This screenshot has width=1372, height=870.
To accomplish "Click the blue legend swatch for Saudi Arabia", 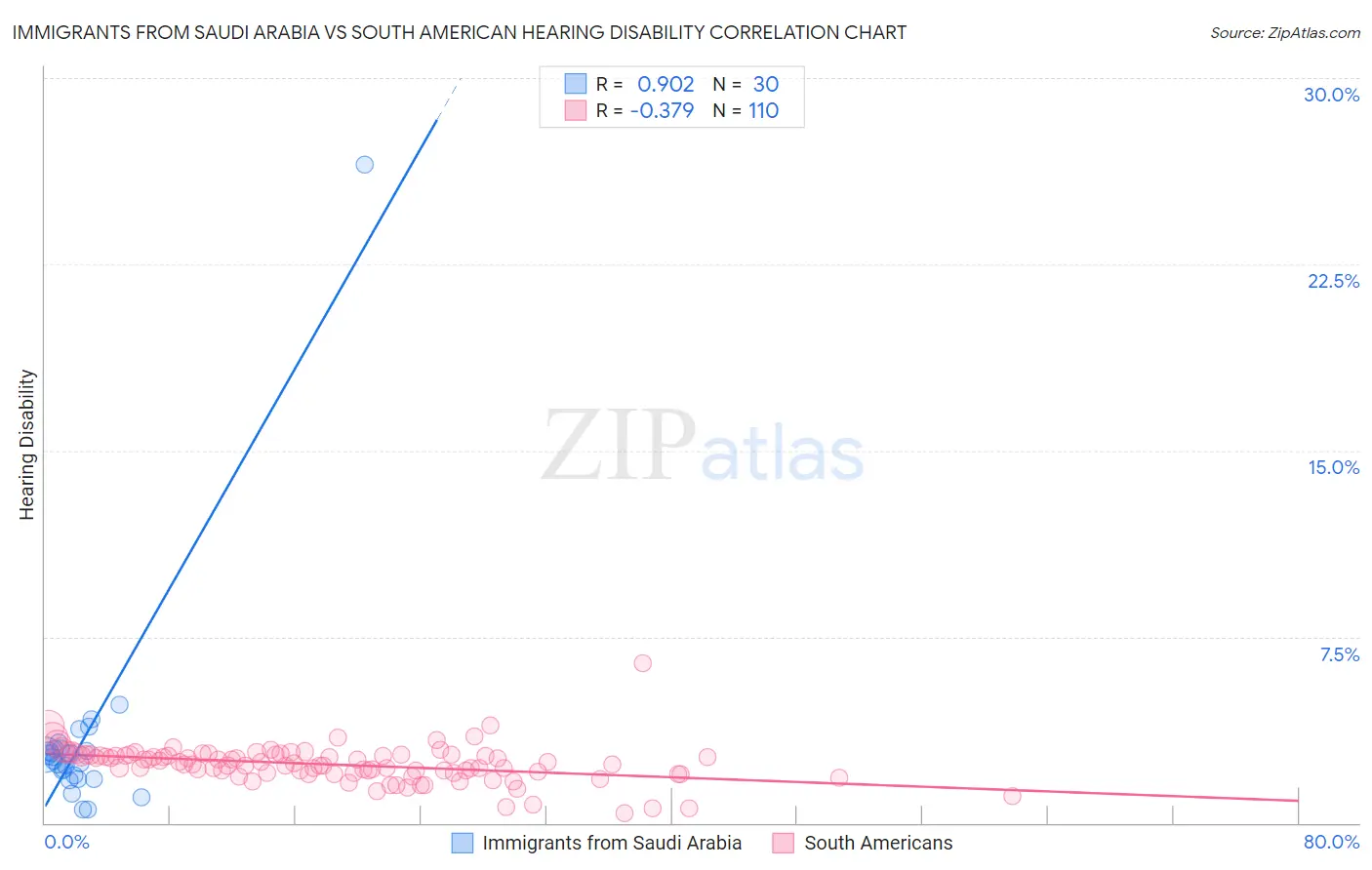I will pyautogui.click(x=463, y=843).
